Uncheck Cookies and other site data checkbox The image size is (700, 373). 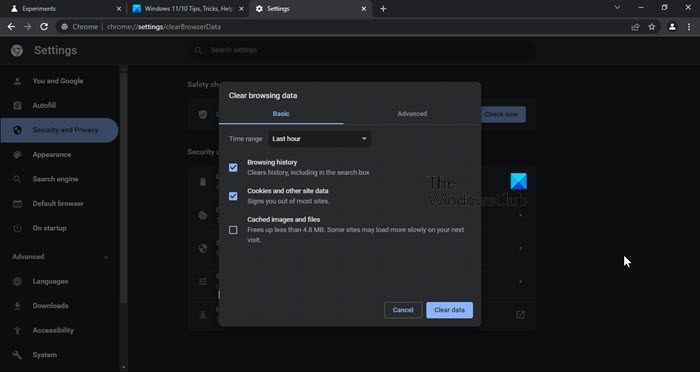coord(233,196)
